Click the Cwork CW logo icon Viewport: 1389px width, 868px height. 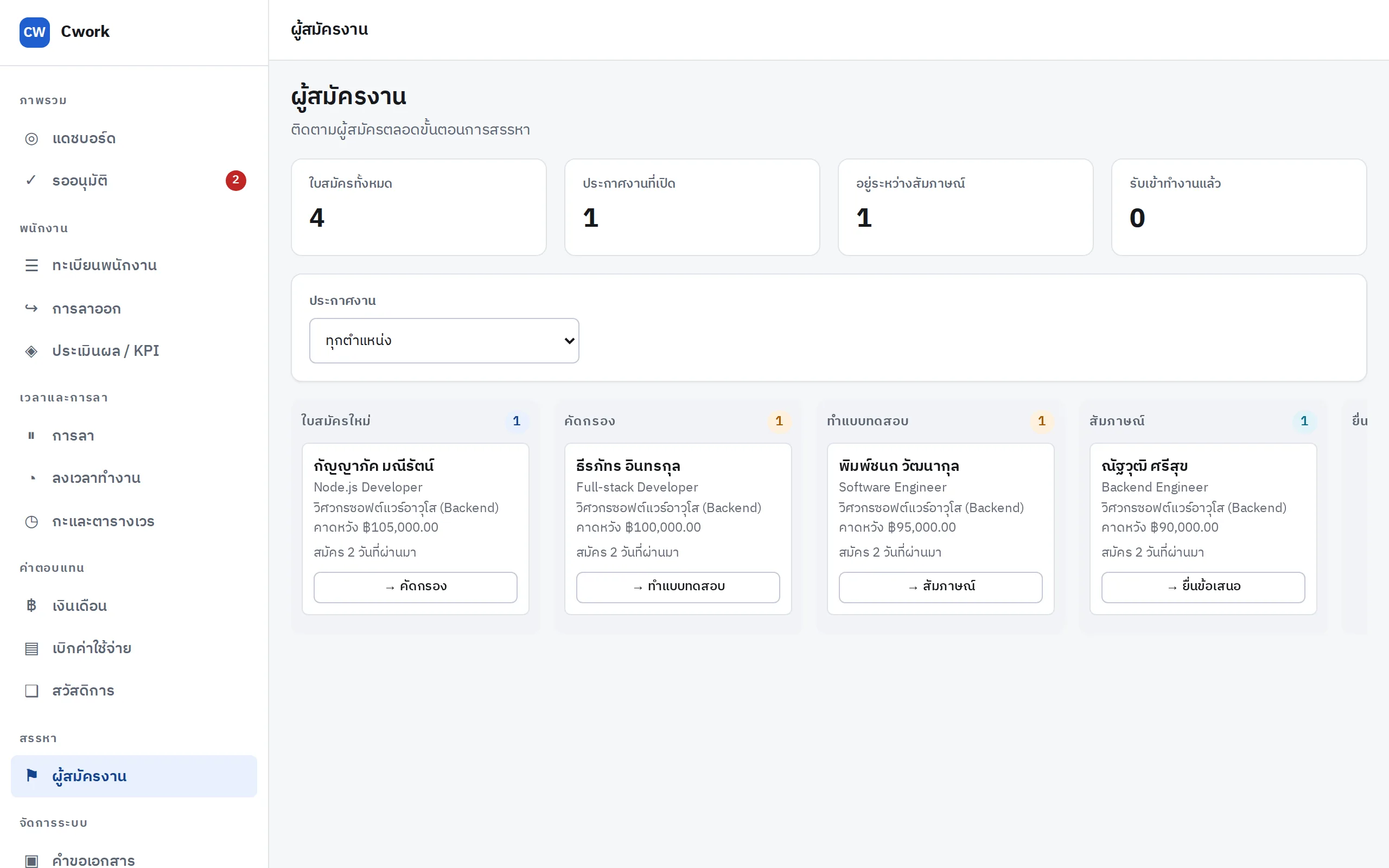click(x=34, y=32)
